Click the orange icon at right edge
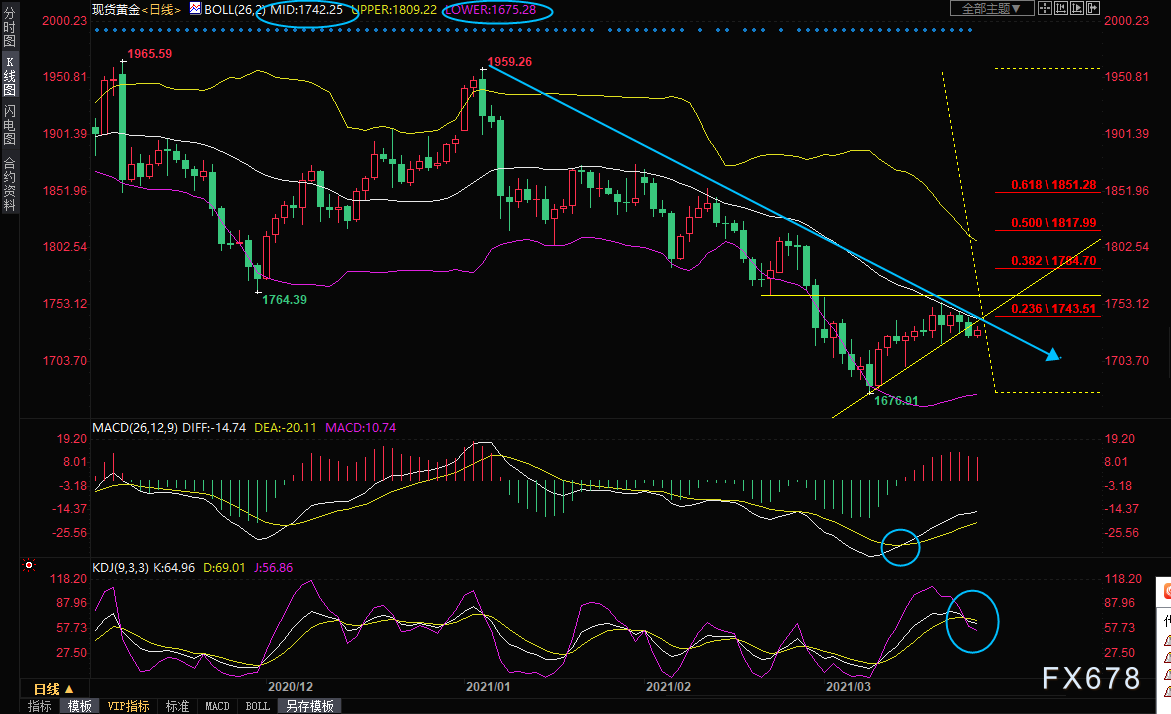1171x714 pixels. [x=1165, y=592]
